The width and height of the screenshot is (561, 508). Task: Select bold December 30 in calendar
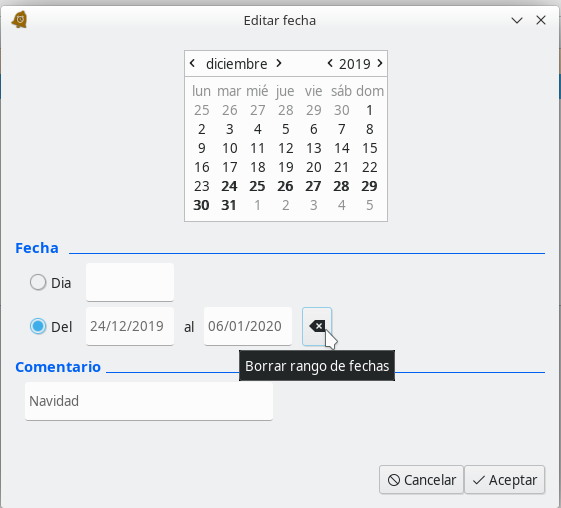point(201,205)
